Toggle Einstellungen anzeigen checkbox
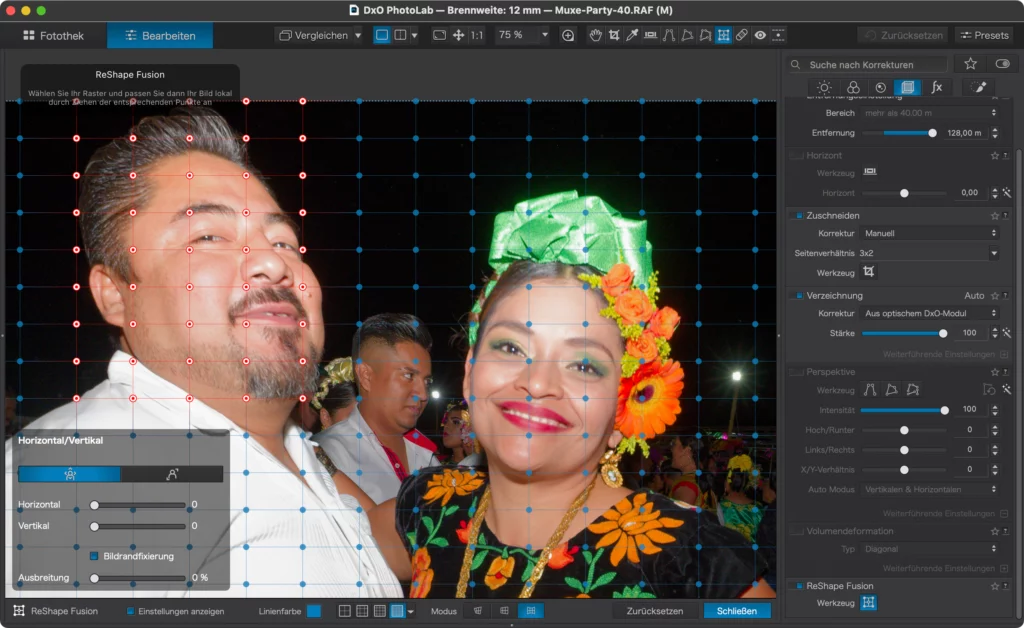The width and height of the screenshot is (1024, 628). (130, 611)
